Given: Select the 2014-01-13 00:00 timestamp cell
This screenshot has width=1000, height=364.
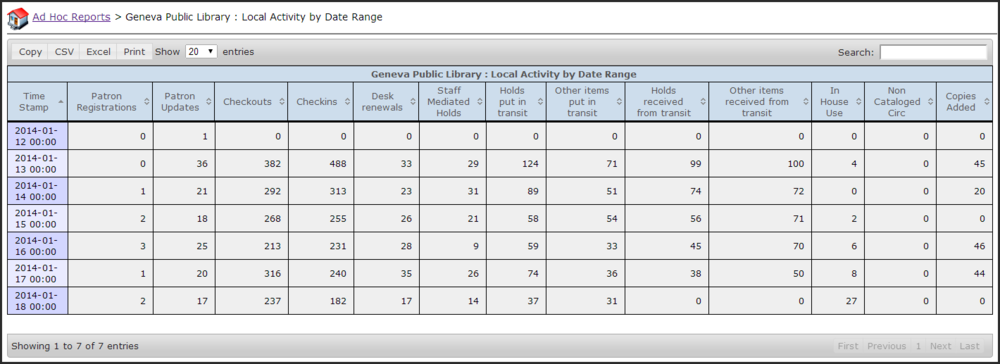Looking at the screenshot, I should pyautogui.click(x=38, y=163).
